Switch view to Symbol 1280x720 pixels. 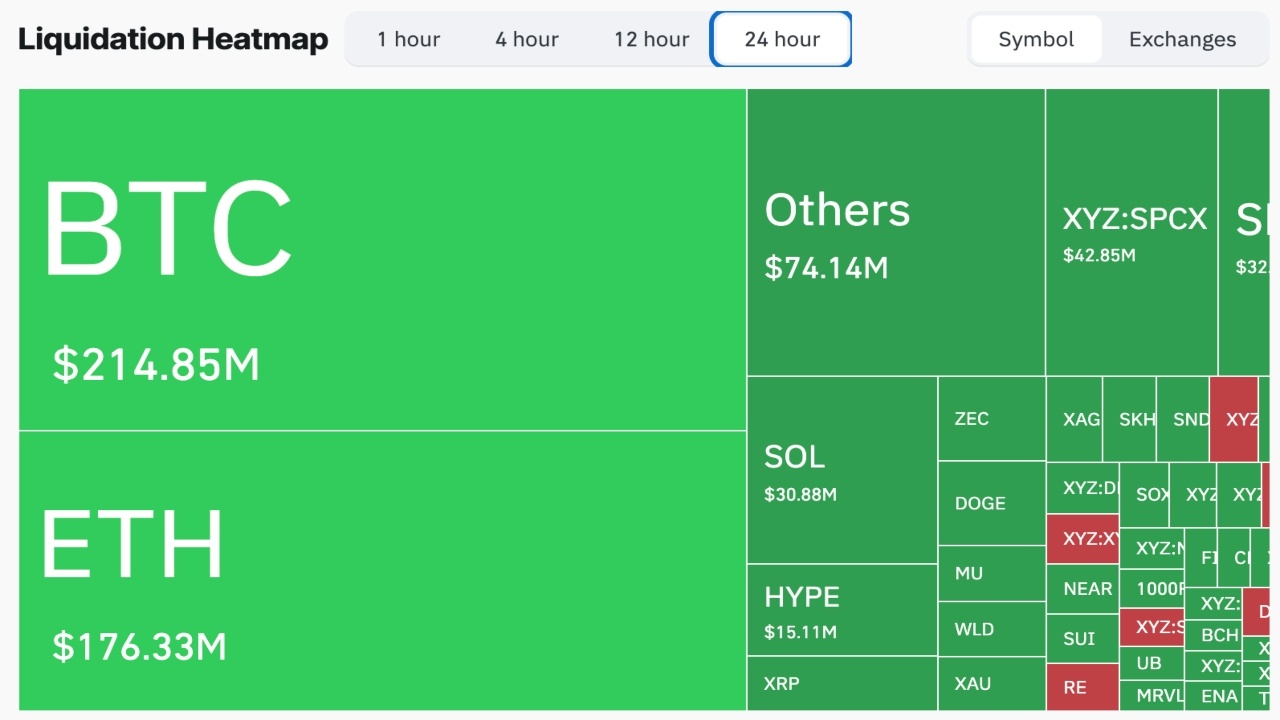click(x=1036, y=39)
